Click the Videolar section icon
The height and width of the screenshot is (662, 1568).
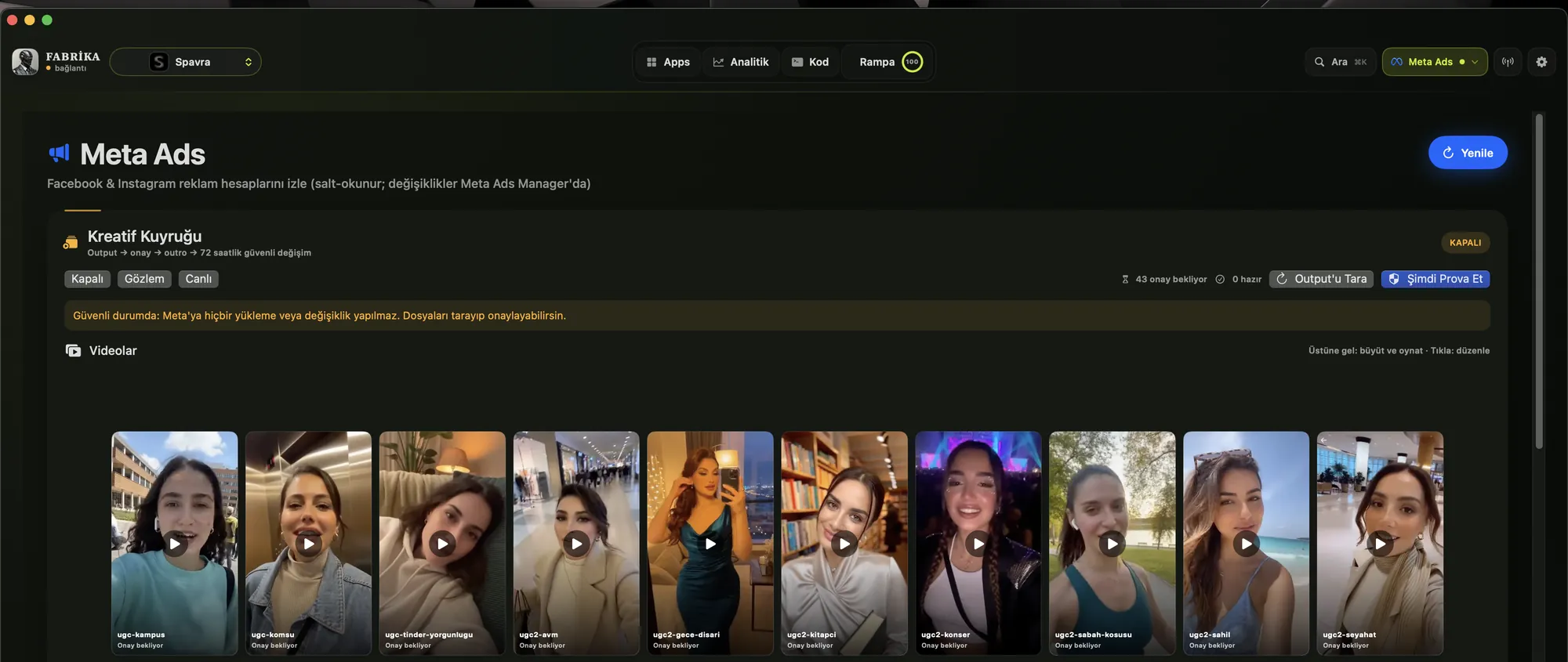[73, 350]
